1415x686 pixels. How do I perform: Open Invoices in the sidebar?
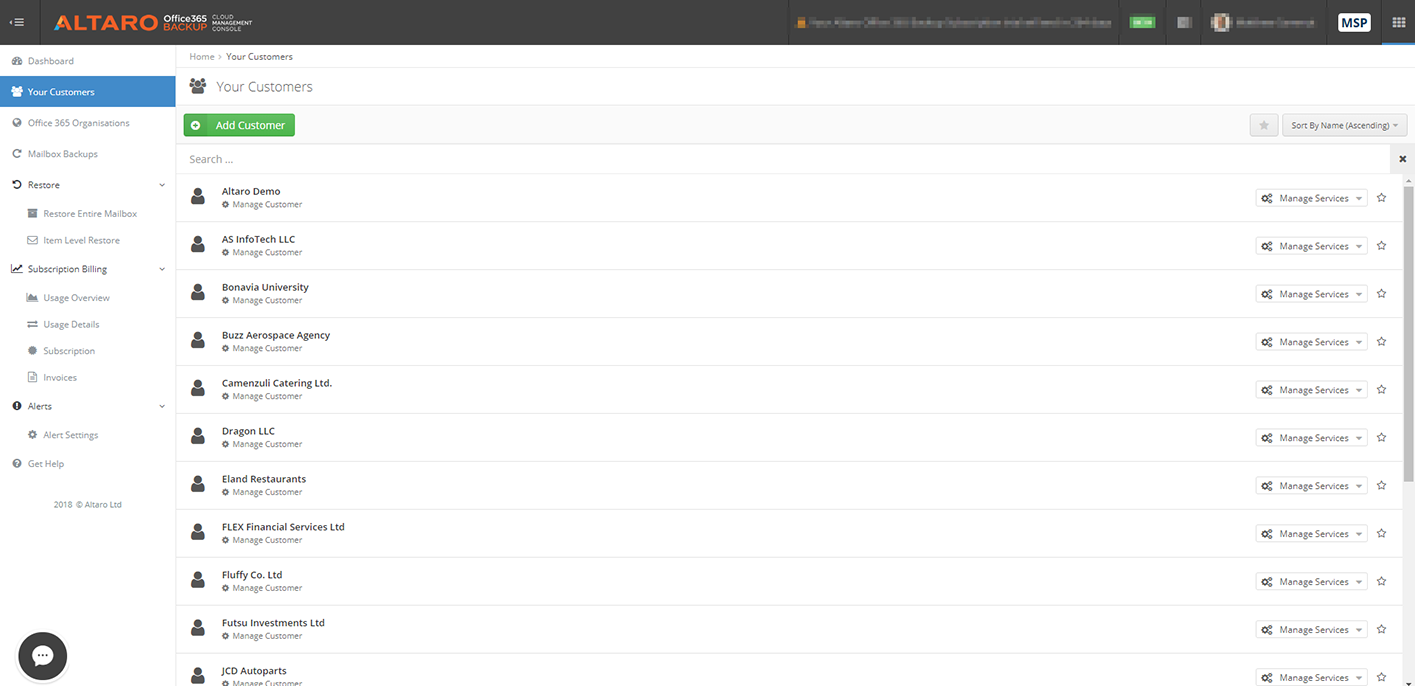(x=60, y=377)
